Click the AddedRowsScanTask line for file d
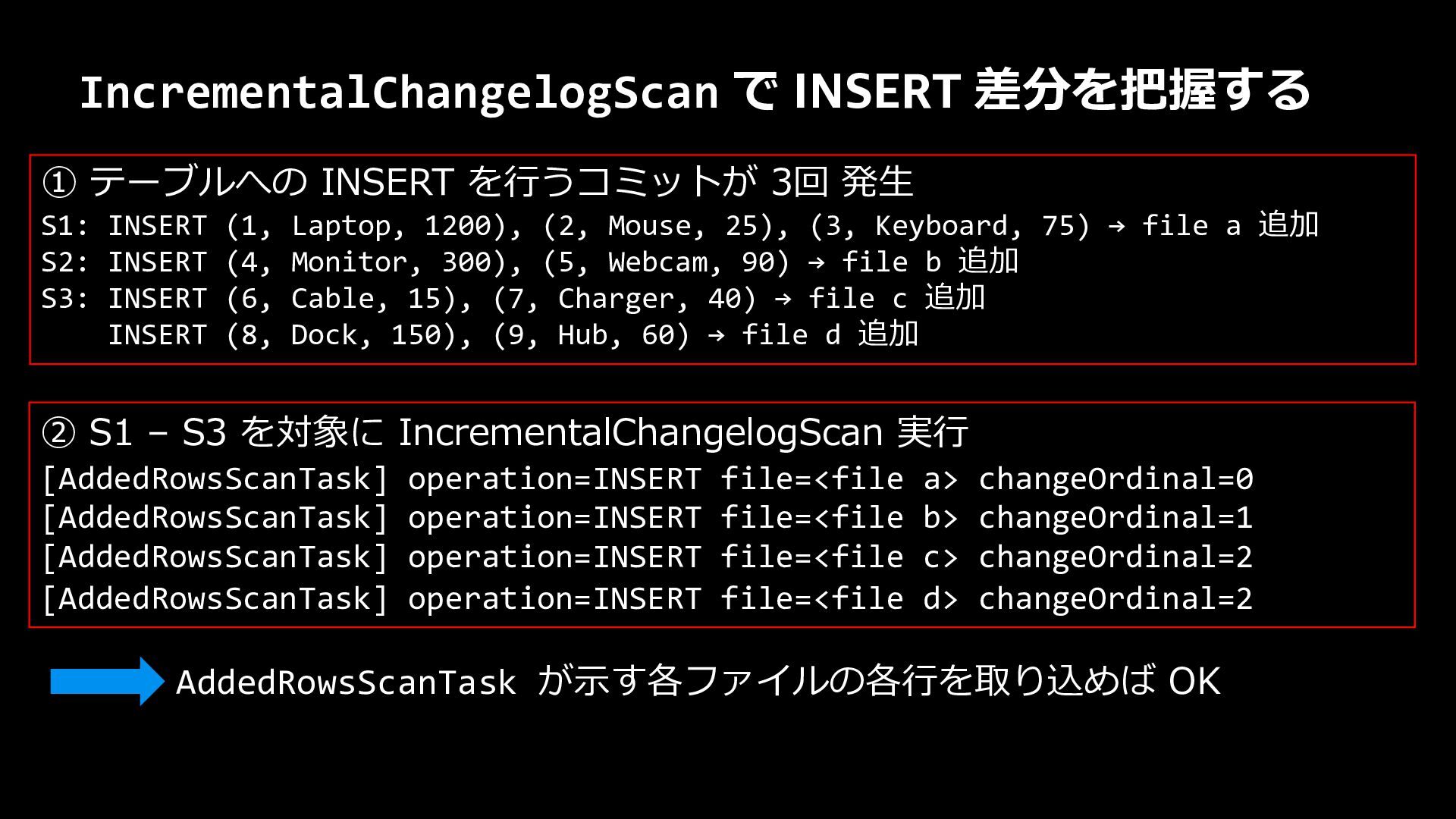Viewport: 1456px width, 819px height. (648, 598)
